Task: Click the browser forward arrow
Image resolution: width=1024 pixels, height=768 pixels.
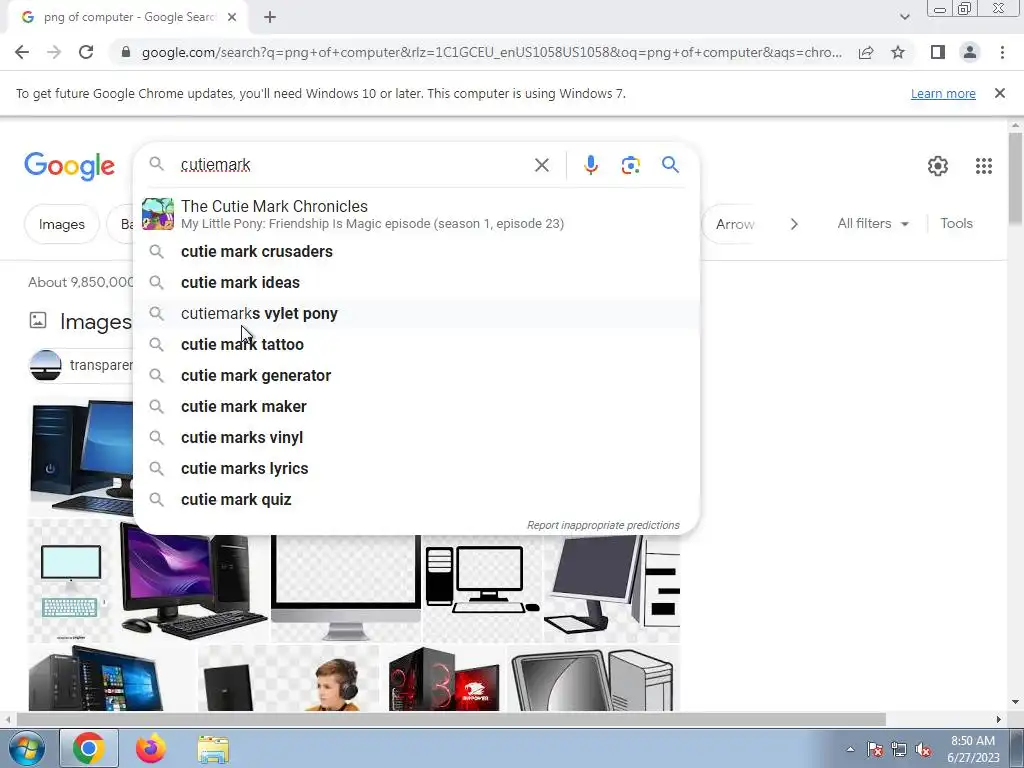Action: coord(54,52)
